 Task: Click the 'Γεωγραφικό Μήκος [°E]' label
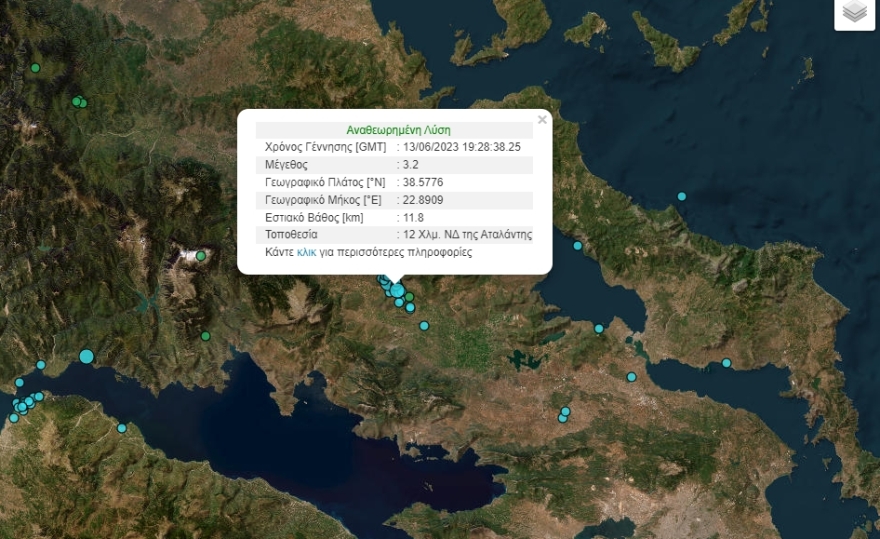pyautogui.click(x=323, y=200)
